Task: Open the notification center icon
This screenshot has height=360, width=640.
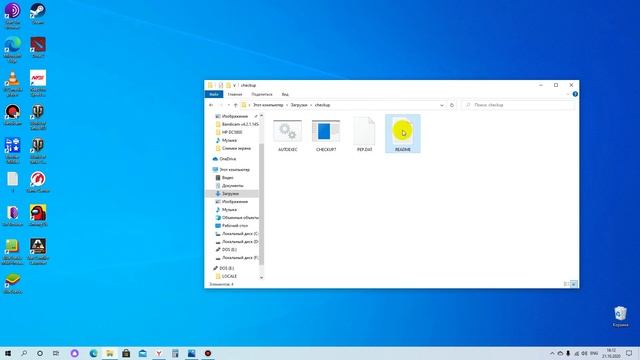Action: [x=629, y=353]
